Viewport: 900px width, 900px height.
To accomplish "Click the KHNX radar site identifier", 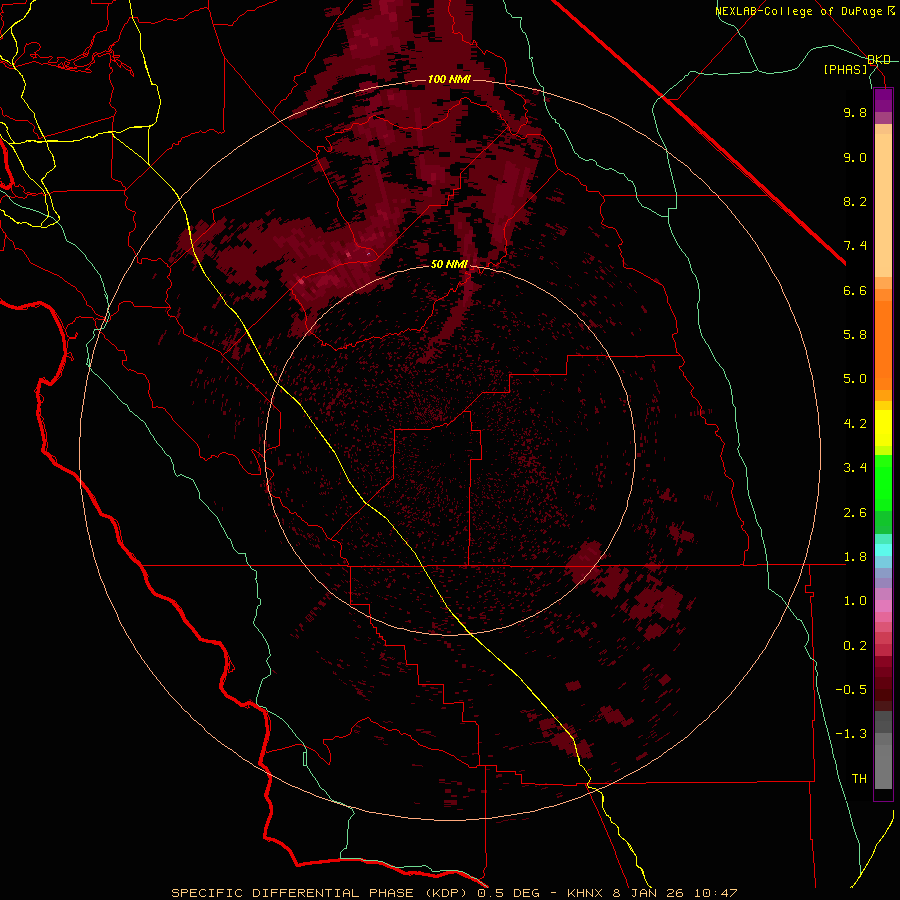I will coord(585,893).
